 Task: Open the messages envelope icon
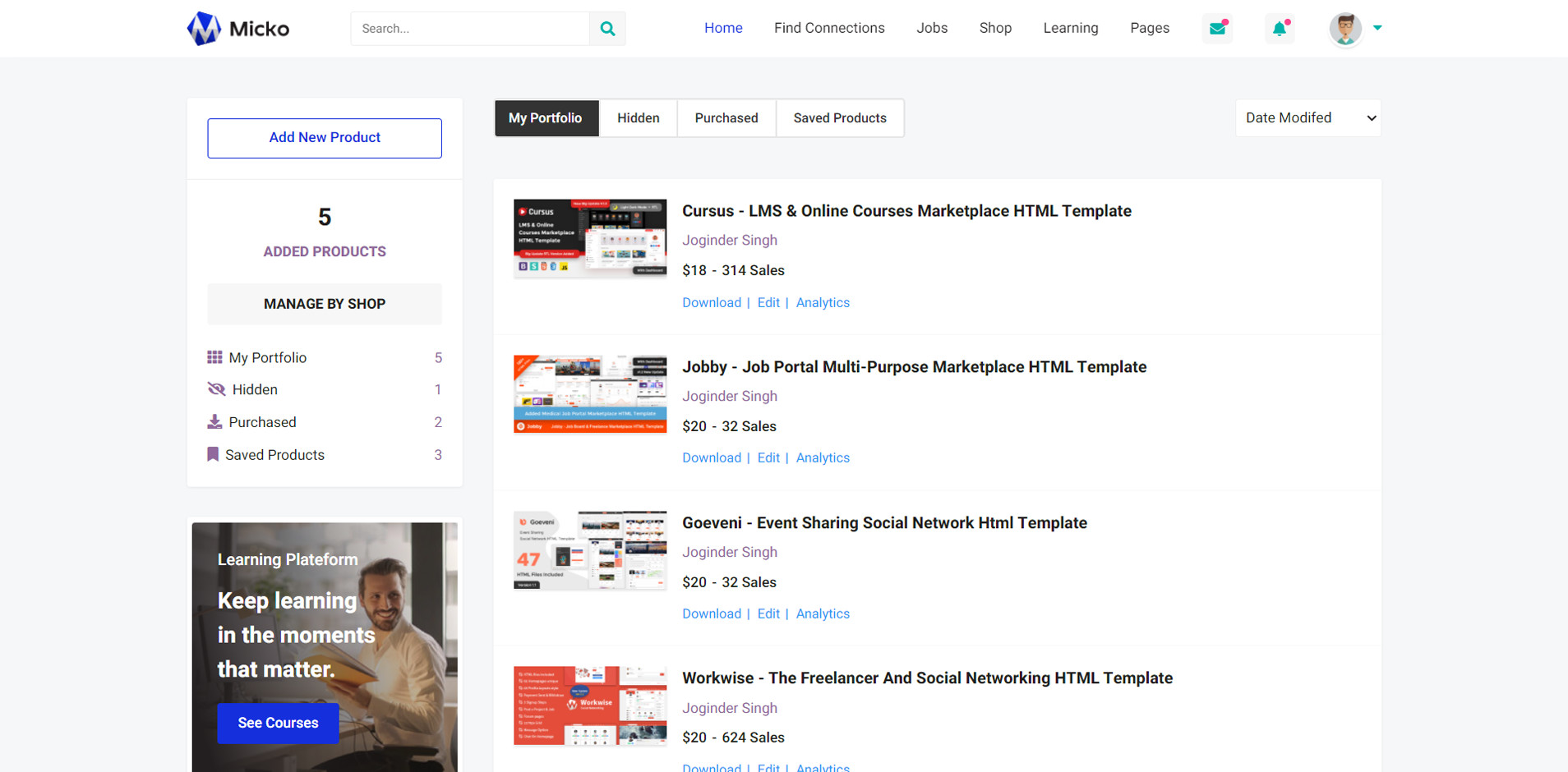1217,29
